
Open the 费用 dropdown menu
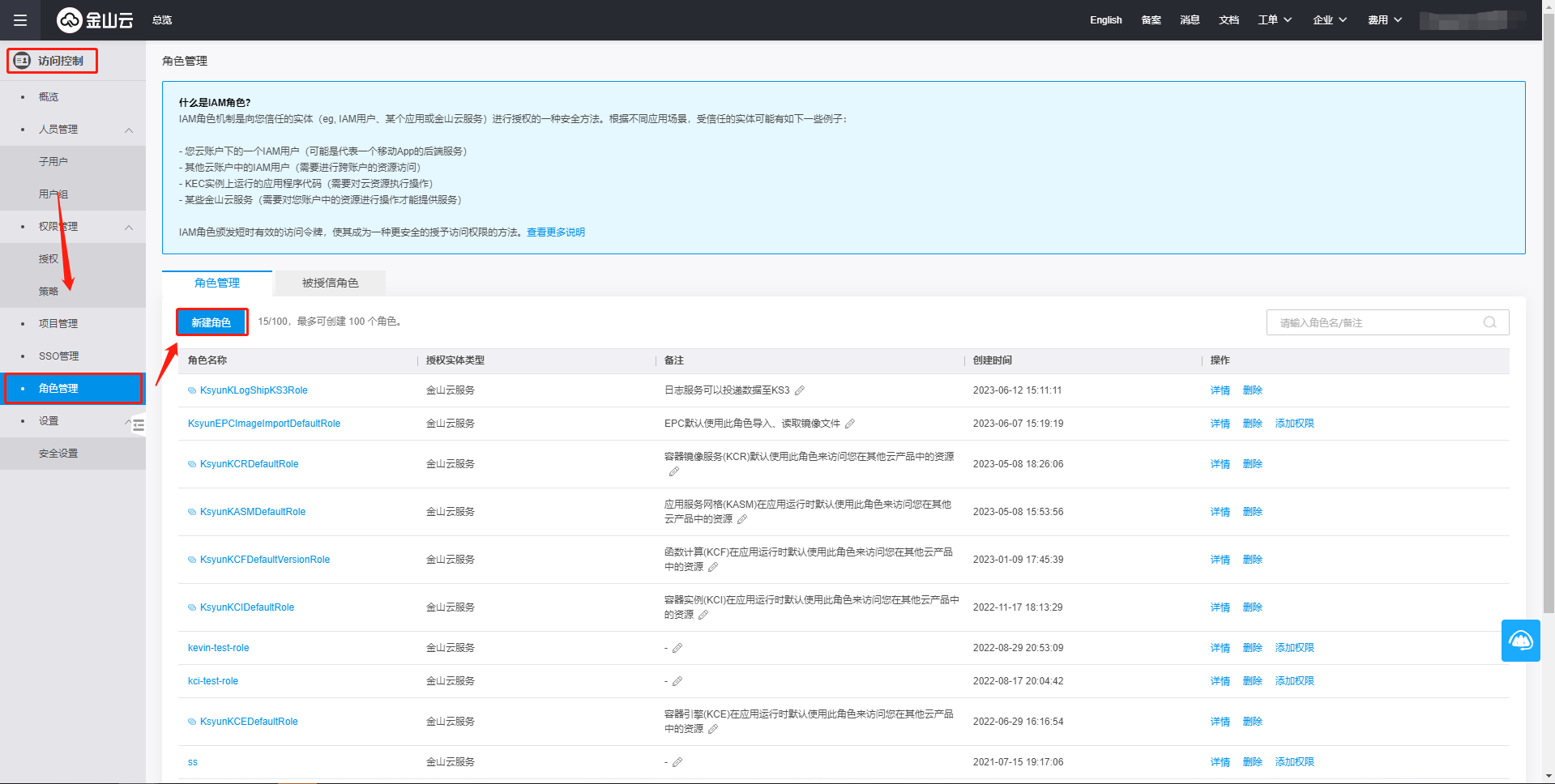click(x=1385, y=20)
